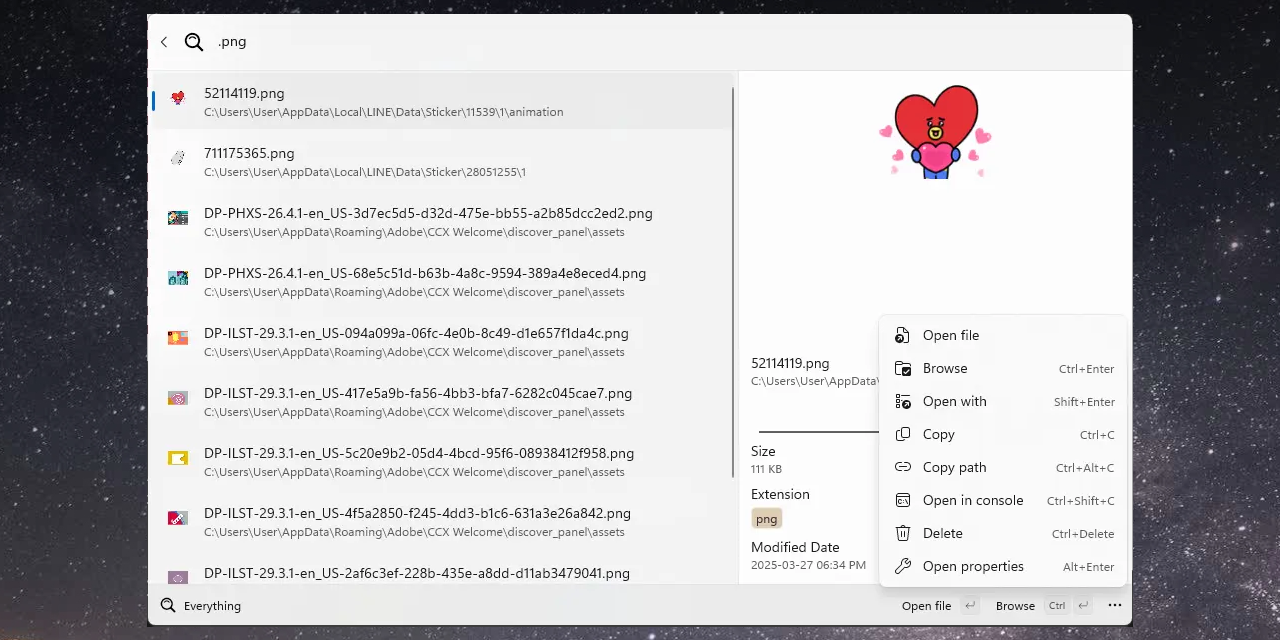Click the thumbnail icon of 52114119.png
1280x640 pixels.
tap(178, 98)
